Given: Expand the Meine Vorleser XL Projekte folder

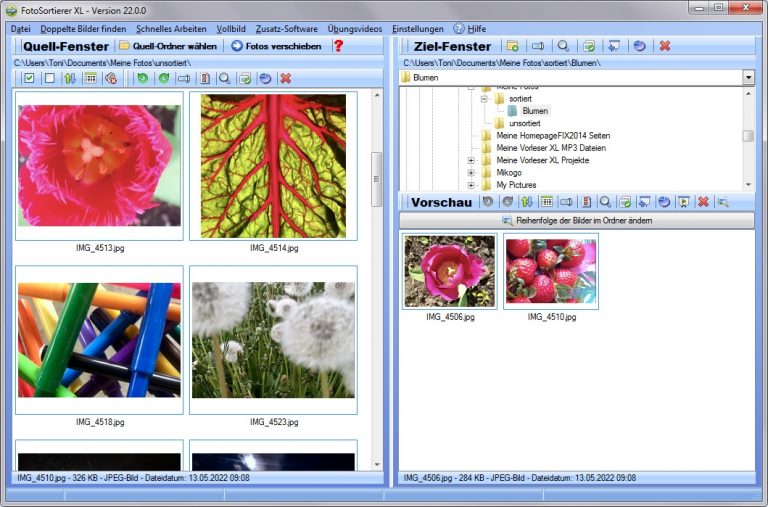Looking at the screenshot, I should pos(471,160).
